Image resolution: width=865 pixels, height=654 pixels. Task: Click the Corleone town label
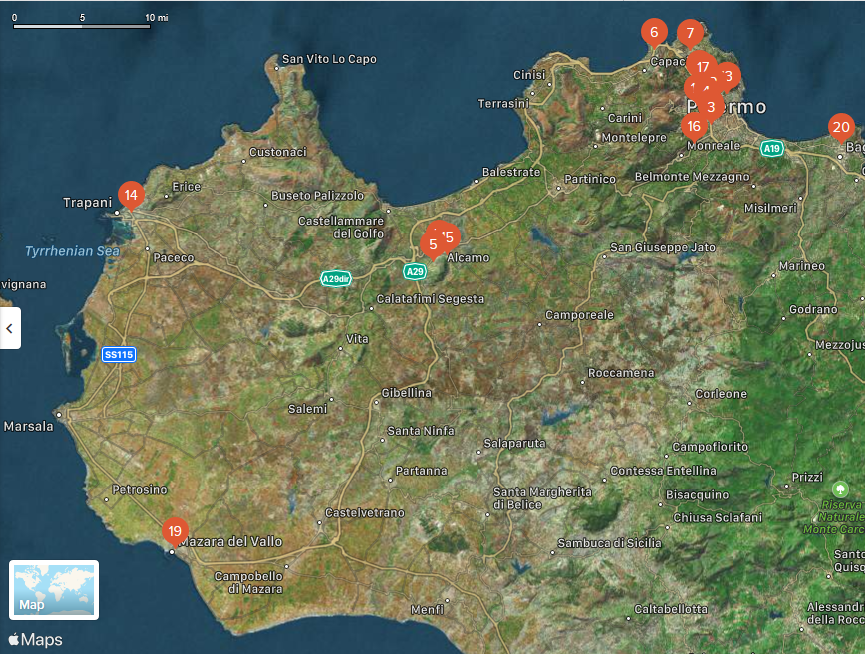pyautogui.click(x=721, y=394)
